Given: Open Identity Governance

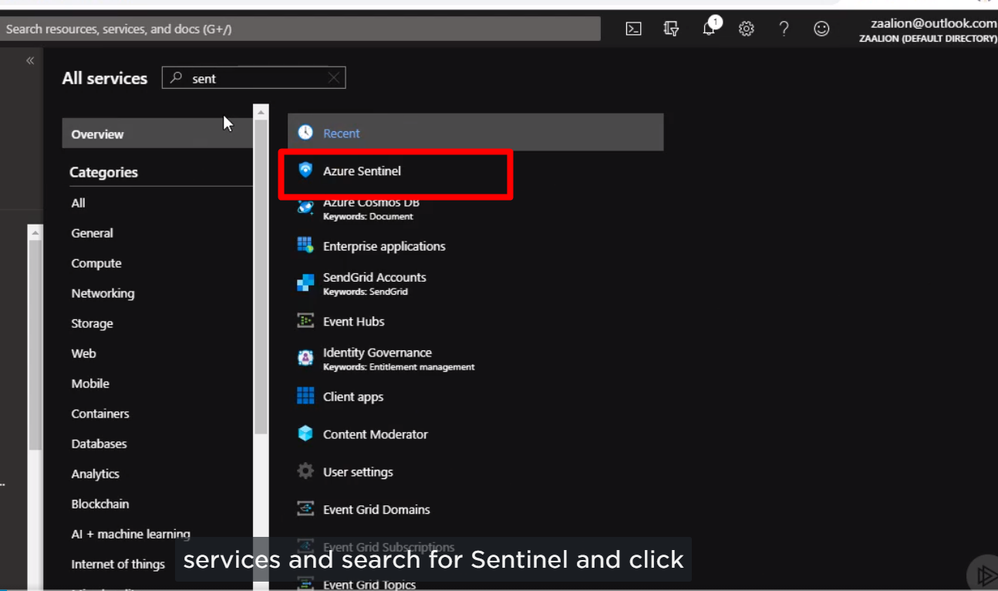Looking at the screenshot, I should [377, 352].
